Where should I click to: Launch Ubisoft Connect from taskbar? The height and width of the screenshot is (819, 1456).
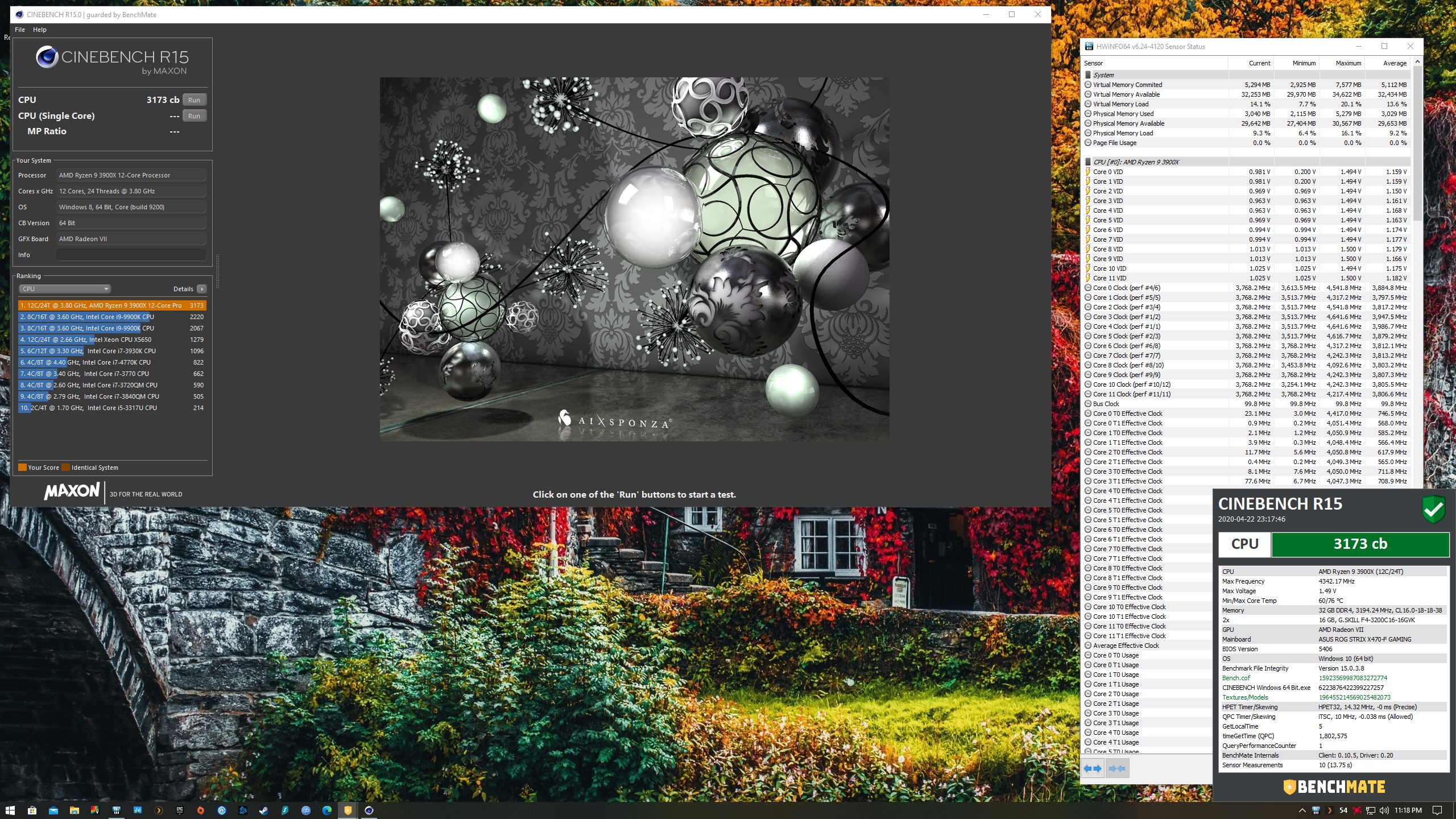click(222, 810)
